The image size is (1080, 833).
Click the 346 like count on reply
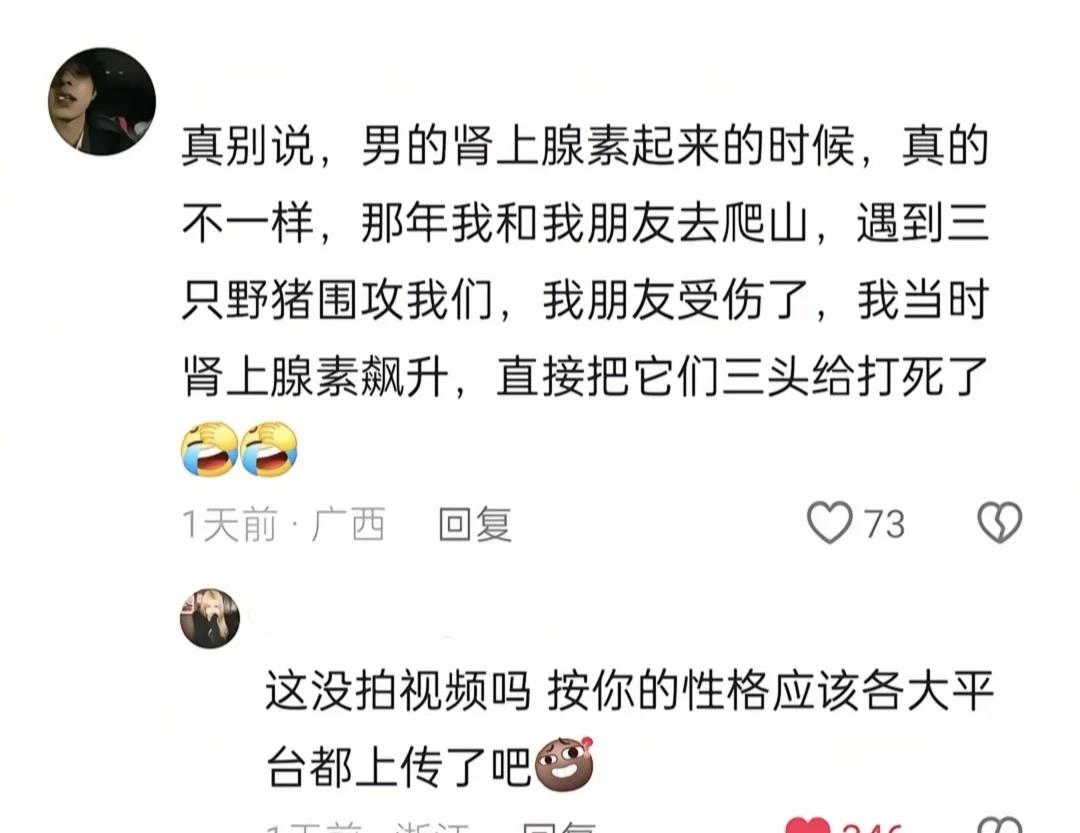tap(872, 827)
